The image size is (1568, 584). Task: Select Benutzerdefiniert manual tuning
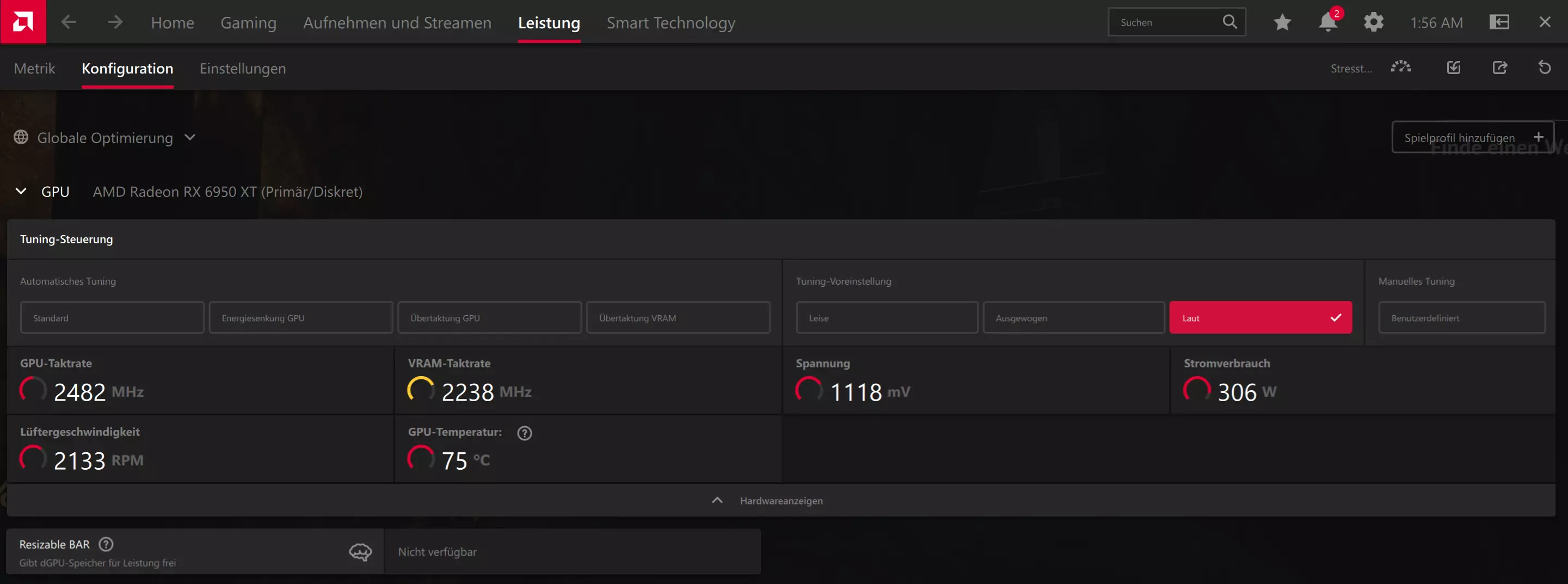[1461, 317]
